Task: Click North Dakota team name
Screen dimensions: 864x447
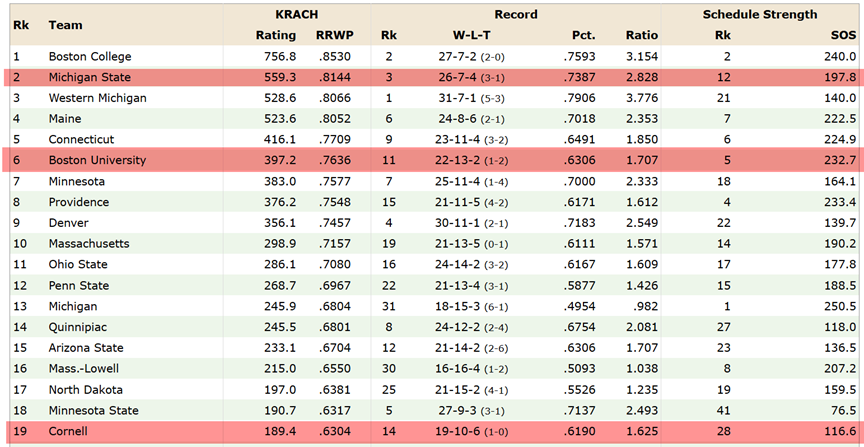Action: (85, 390)
